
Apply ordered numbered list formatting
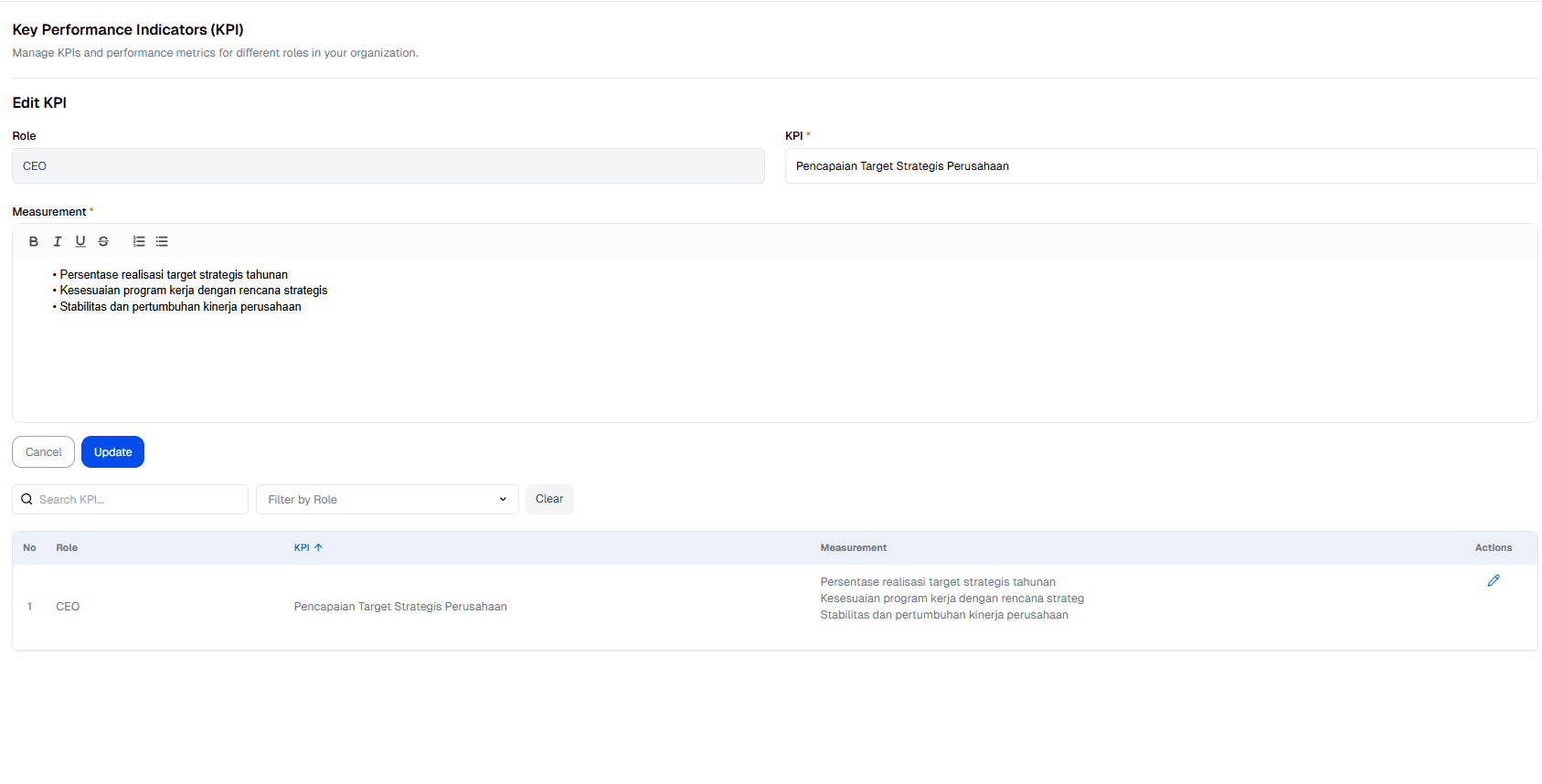pyautogui.click(x=139, y=241)
